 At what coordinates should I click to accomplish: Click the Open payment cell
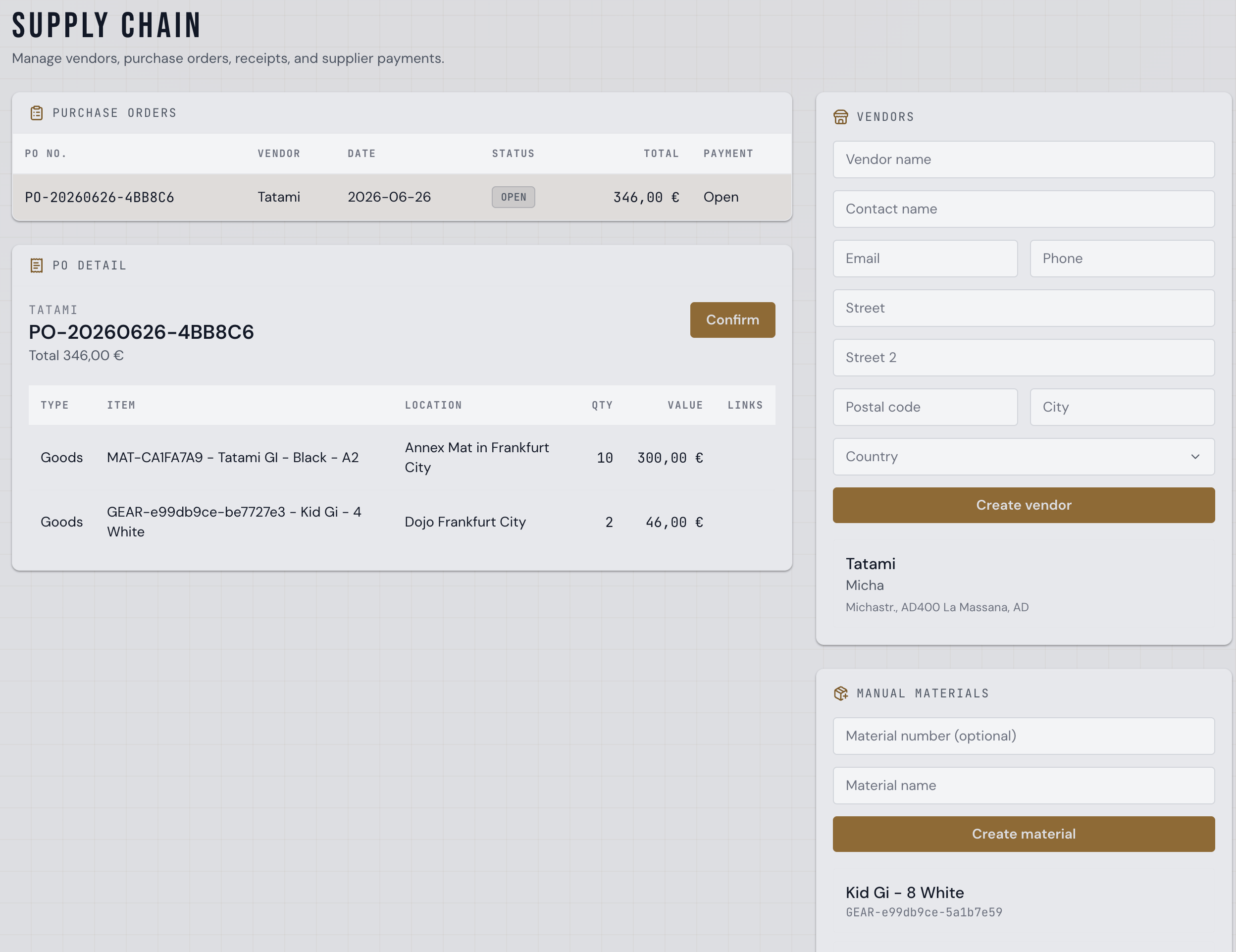[x=721, y=197]
